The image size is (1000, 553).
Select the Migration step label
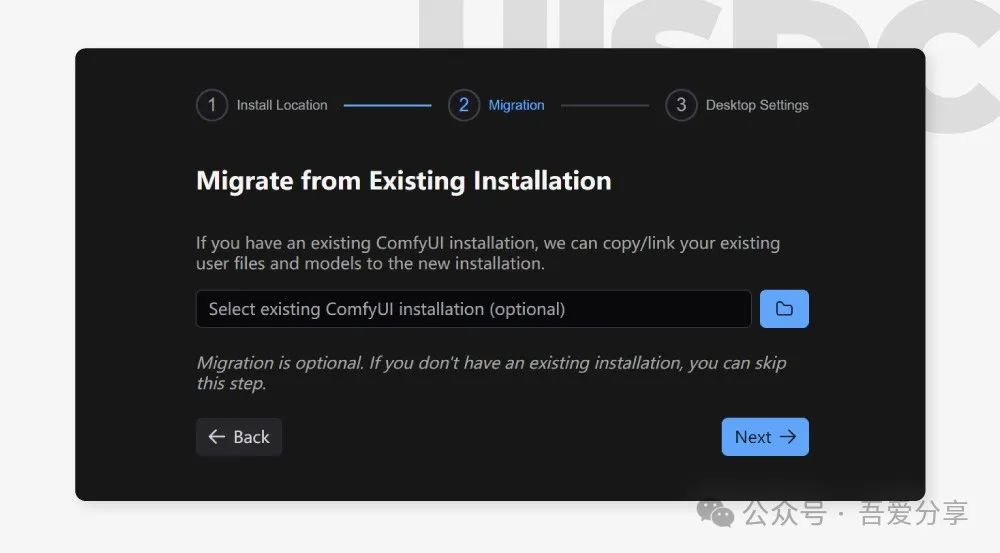click(517, 105)
